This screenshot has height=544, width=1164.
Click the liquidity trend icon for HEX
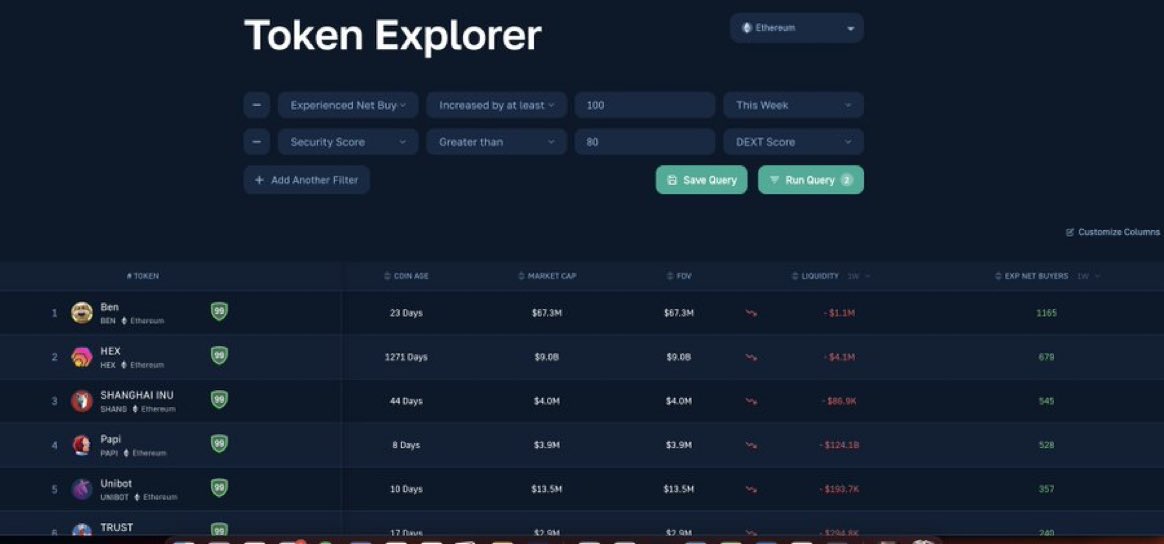point(751,358)
